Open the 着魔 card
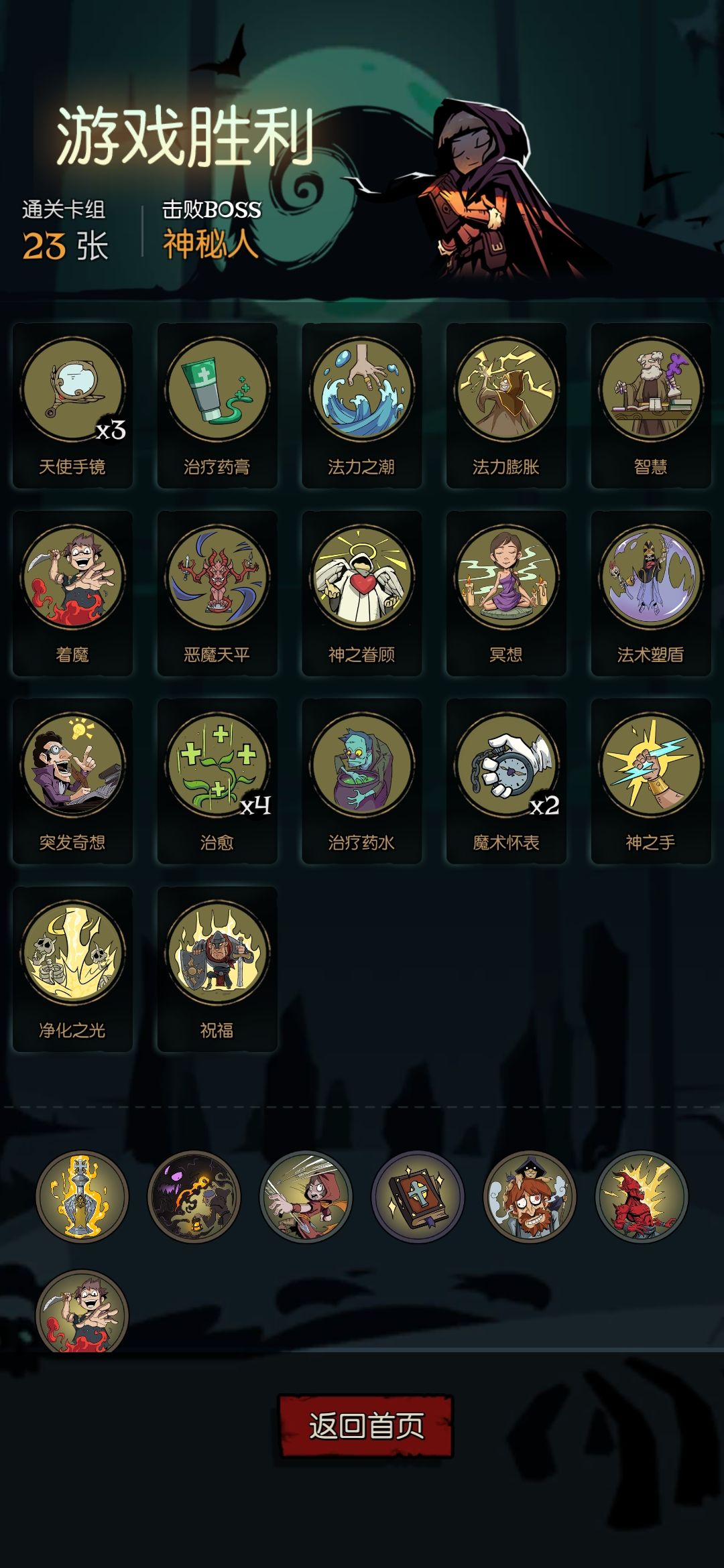The width and height of the screenshot is (724, 1568). (72, 593)
